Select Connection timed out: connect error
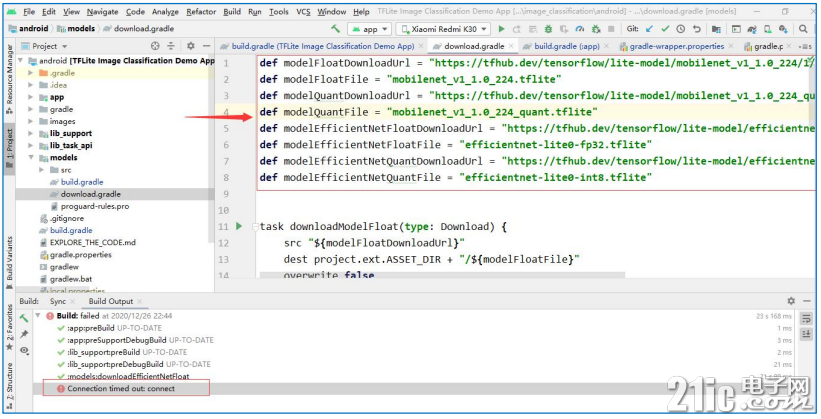Viewport: 821px width, 419px height. click(x=120, y=389)
